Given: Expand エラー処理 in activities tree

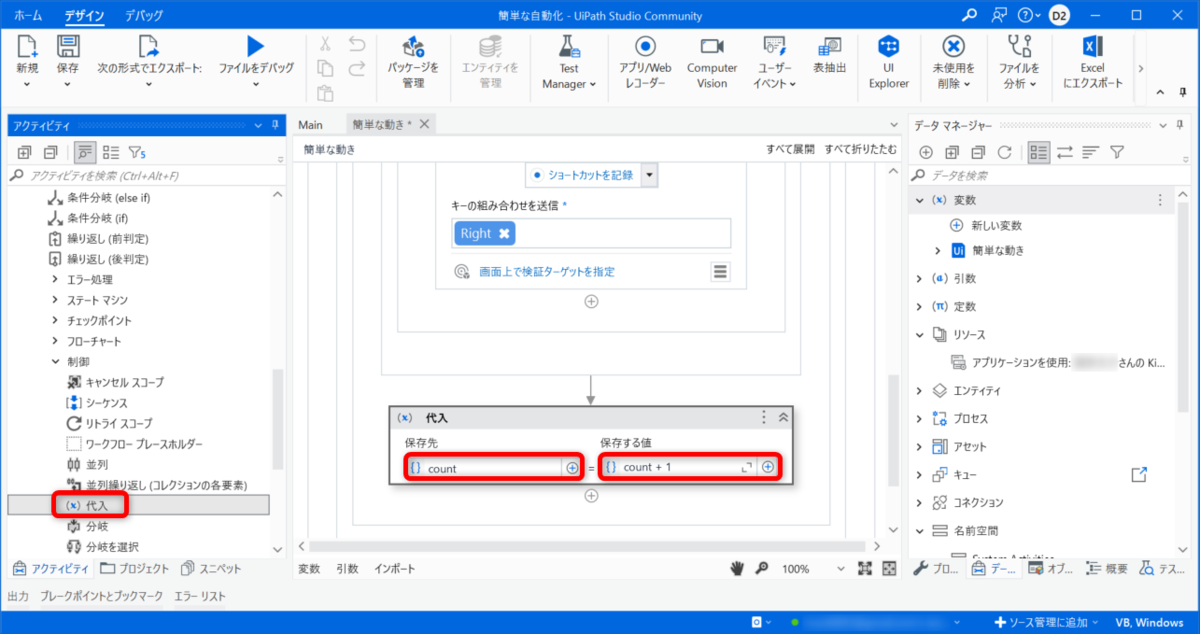Looking at the screenshot, I should click(x=55, y=279).
